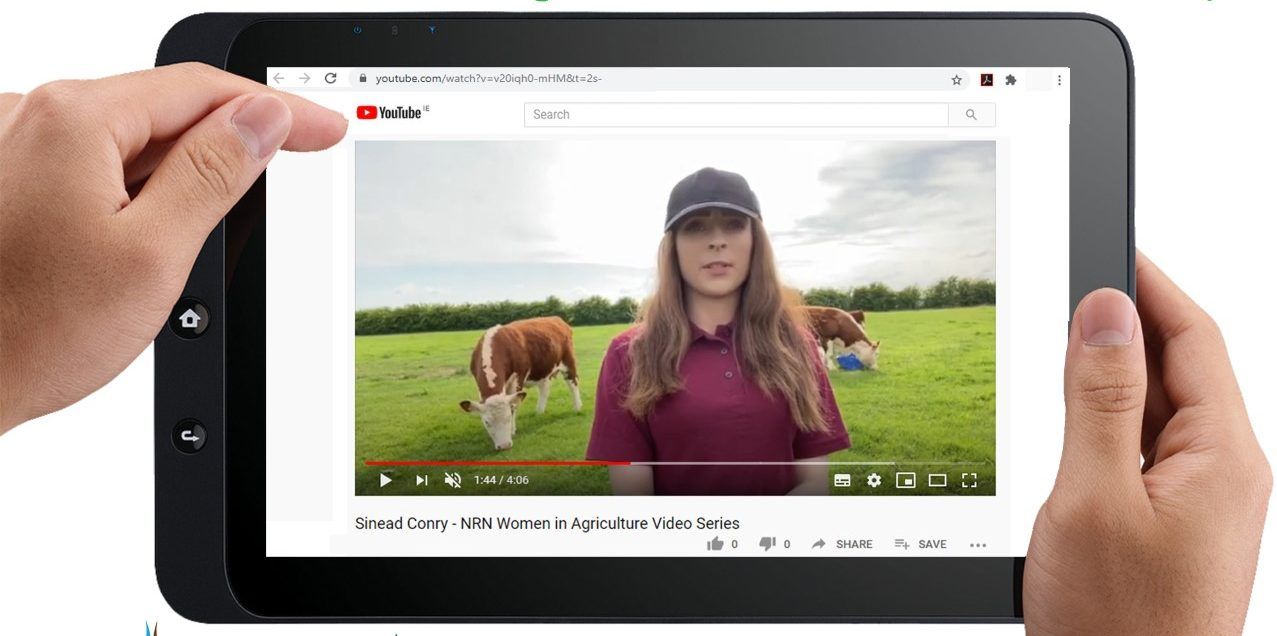Image resolution: width=1277 pixels, height=636 pixels.
Task: Click the Sinead Conry video title
Action: click(547, 523)
